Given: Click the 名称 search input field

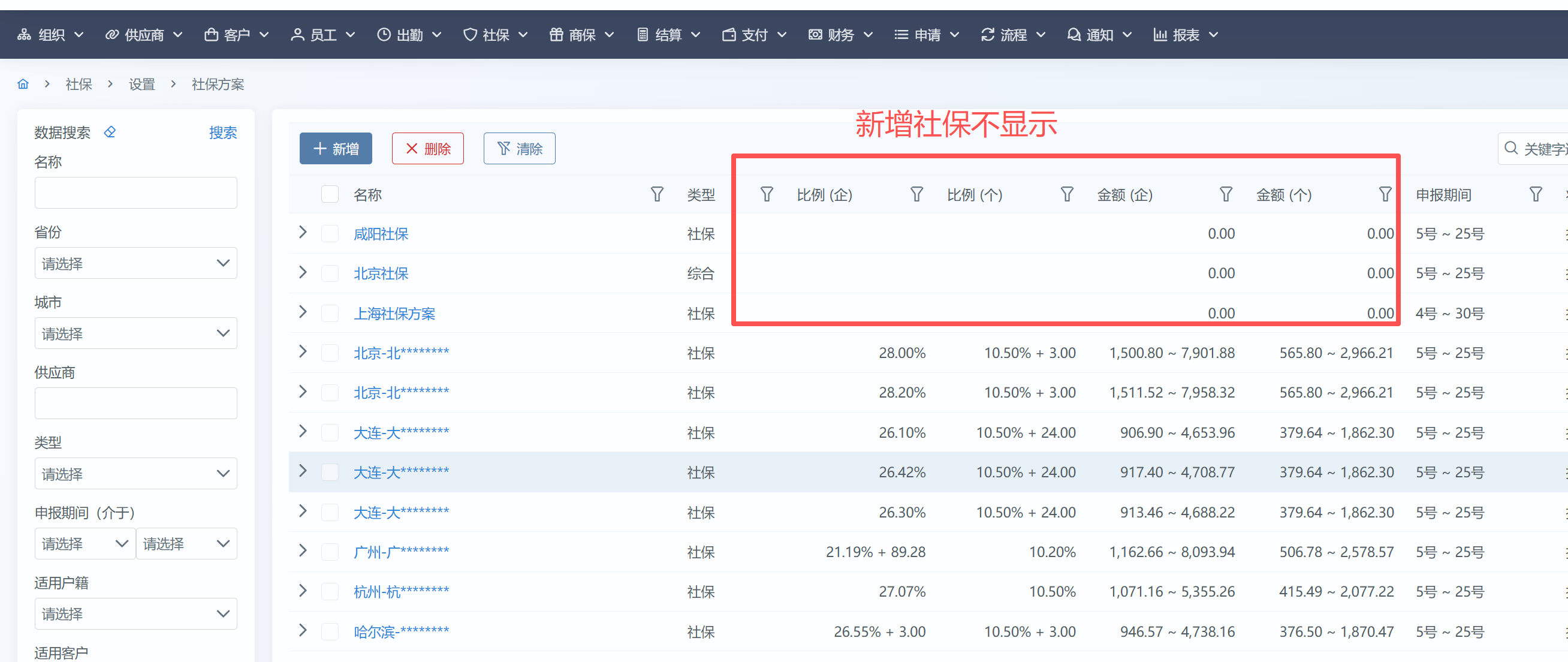Looking at the screenshot, I should coord(135,193).
